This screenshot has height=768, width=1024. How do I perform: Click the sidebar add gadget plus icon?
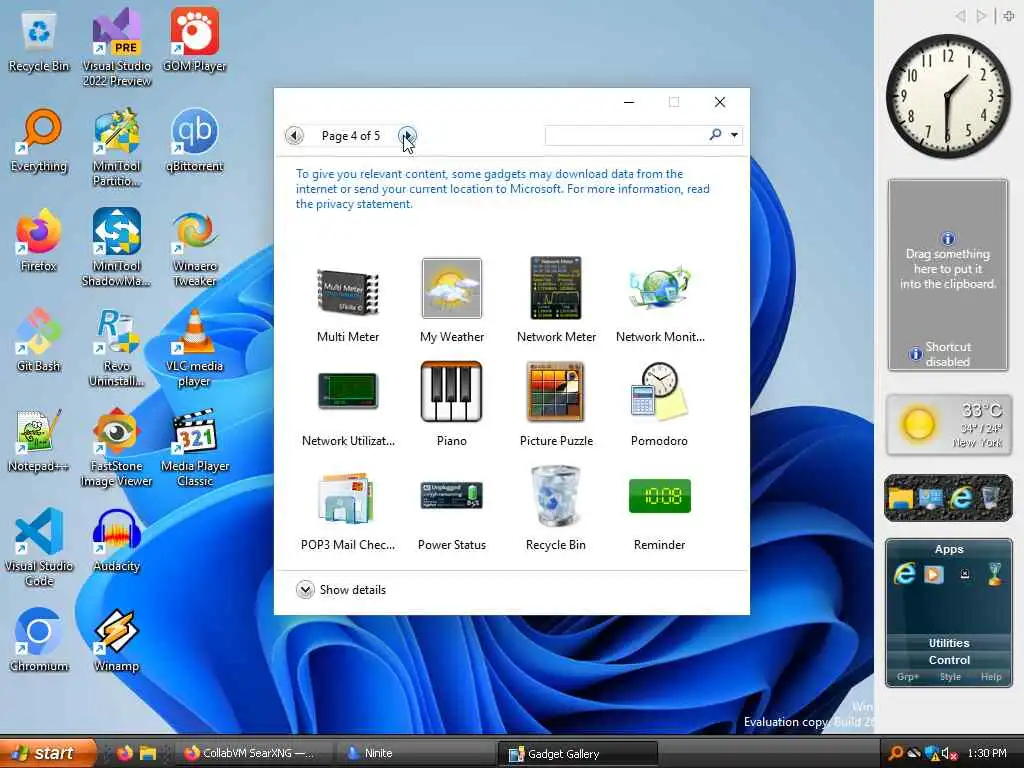coord(1008,16)
